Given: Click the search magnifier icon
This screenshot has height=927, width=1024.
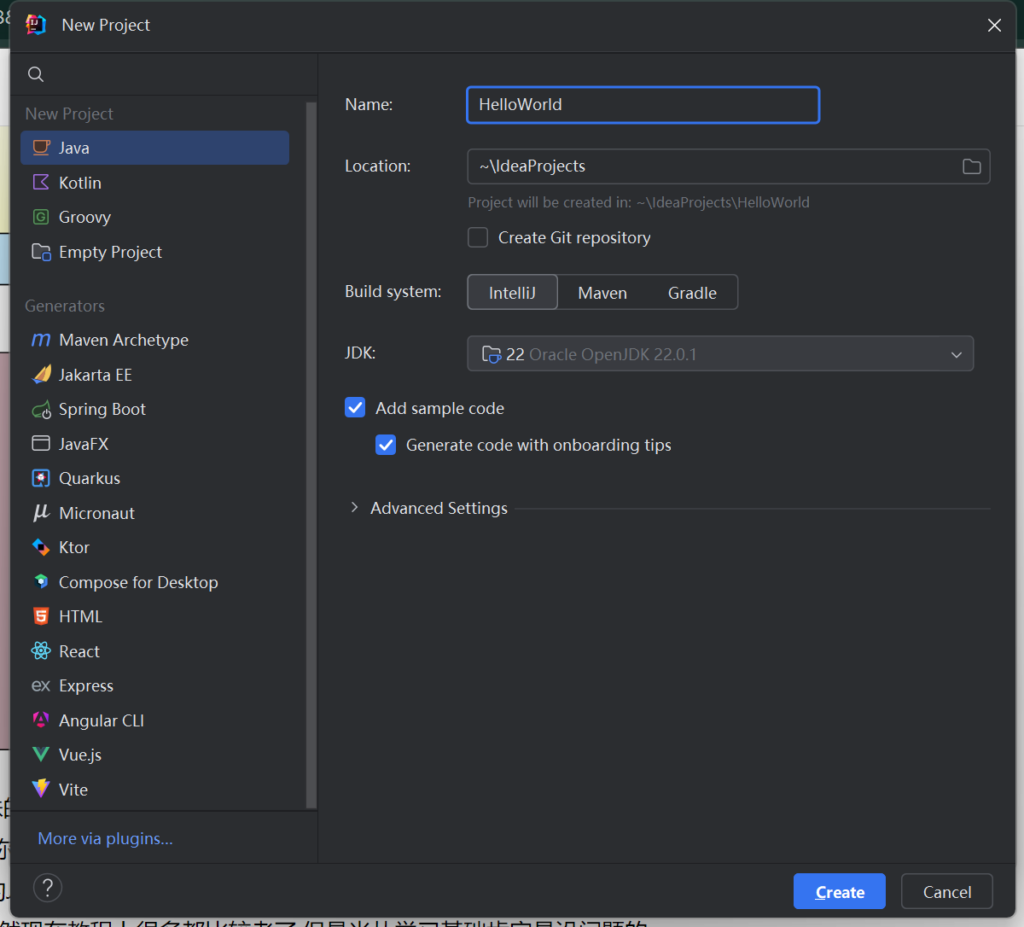Looking at the screenshot, I should 36,74.
